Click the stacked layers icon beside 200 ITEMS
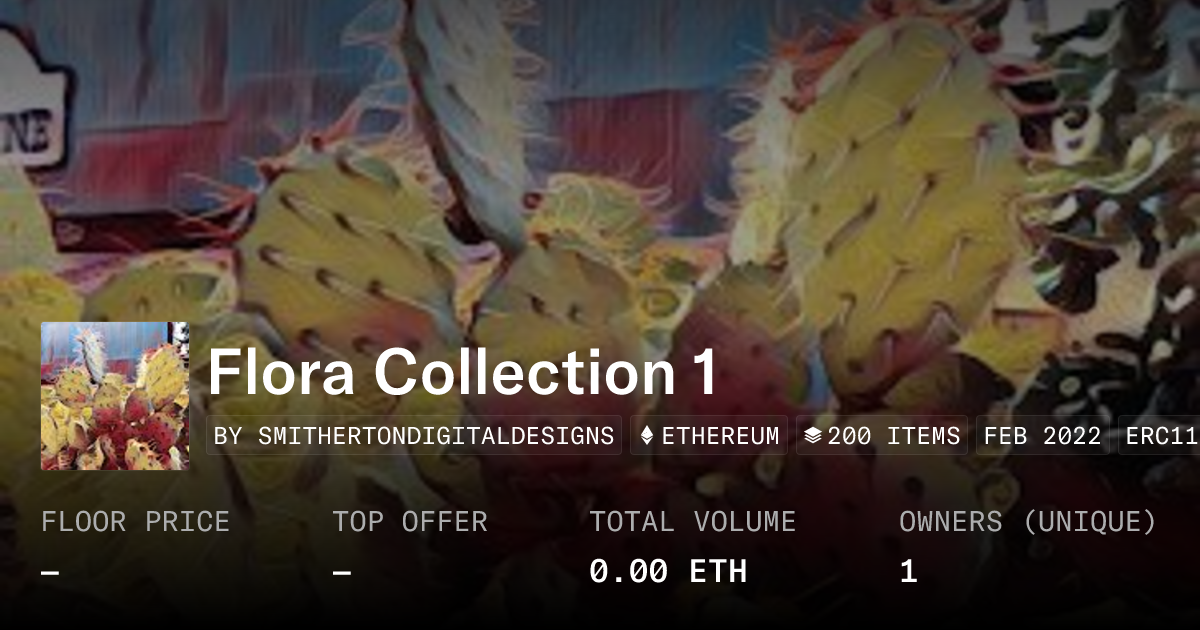Screen dimensions: 1200x630 [813, 436]
